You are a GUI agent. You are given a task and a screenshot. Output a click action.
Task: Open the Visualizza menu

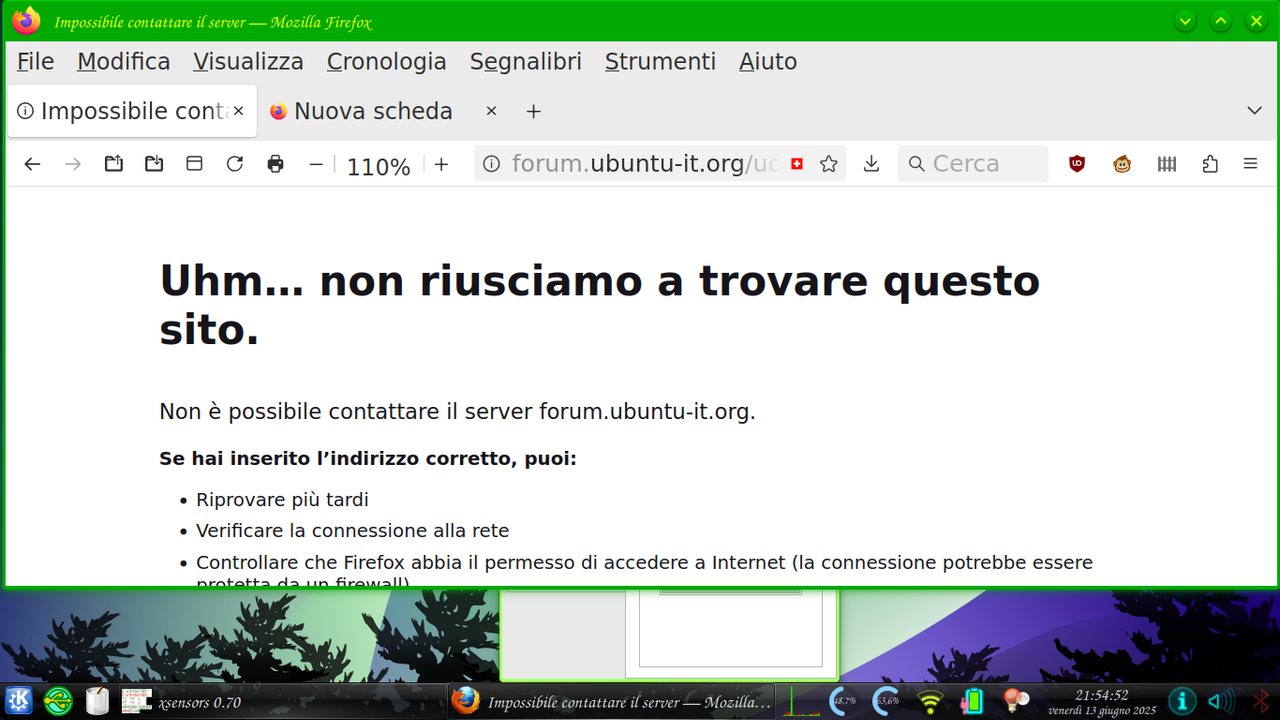pyautogui.click(x=249, y=62)
